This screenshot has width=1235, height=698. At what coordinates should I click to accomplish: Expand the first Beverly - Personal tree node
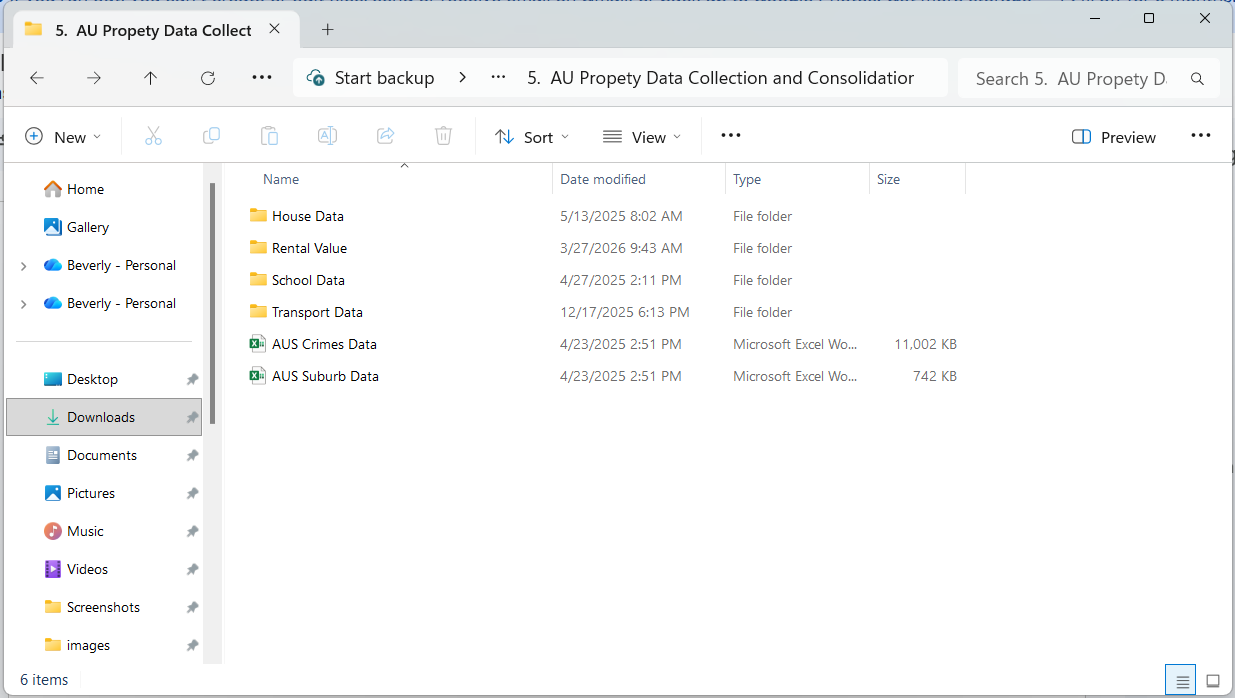24,266
